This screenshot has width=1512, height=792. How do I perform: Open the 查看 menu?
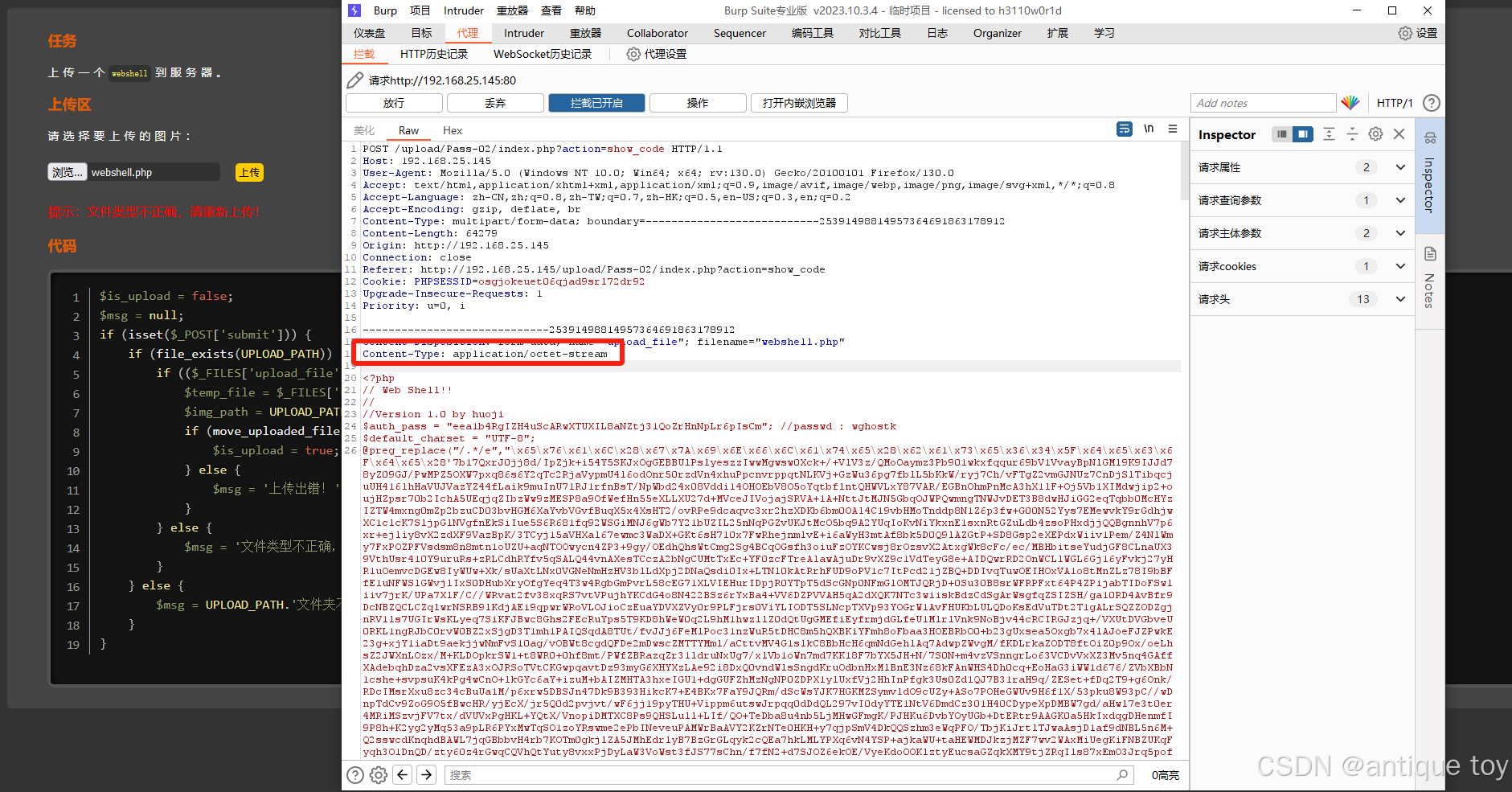point(551,10)
